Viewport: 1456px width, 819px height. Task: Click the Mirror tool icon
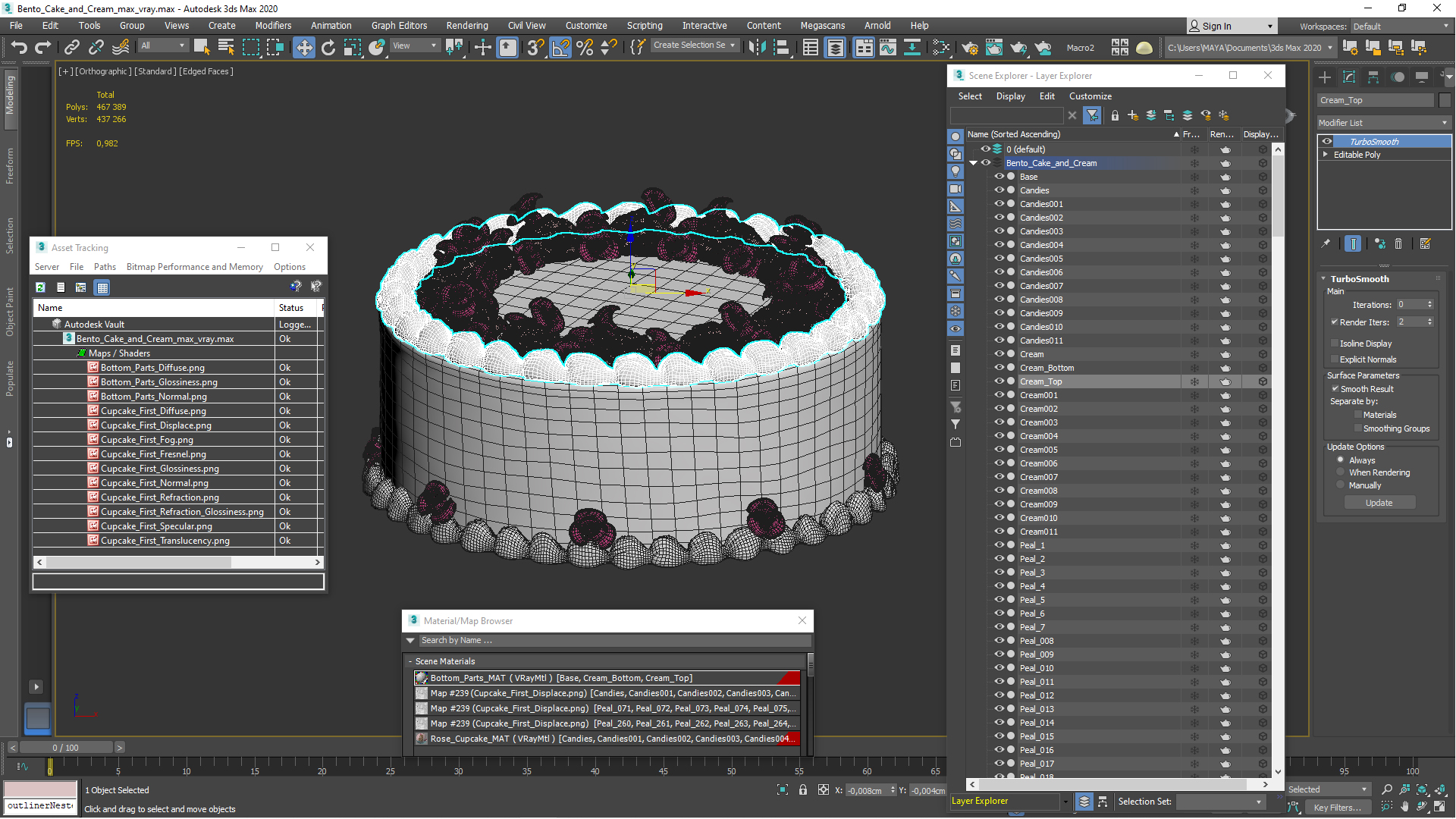click(x=756, y=47)
